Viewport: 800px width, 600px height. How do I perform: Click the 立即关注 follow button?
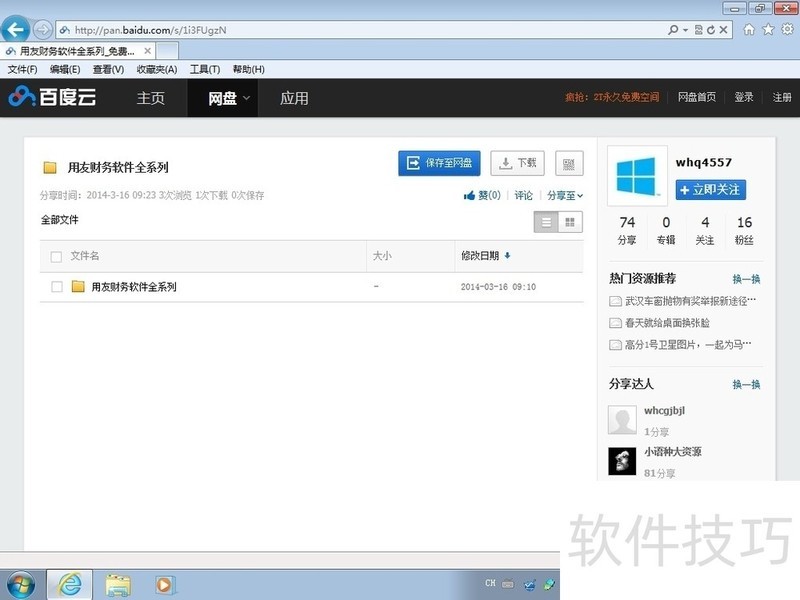coord(710,189)
